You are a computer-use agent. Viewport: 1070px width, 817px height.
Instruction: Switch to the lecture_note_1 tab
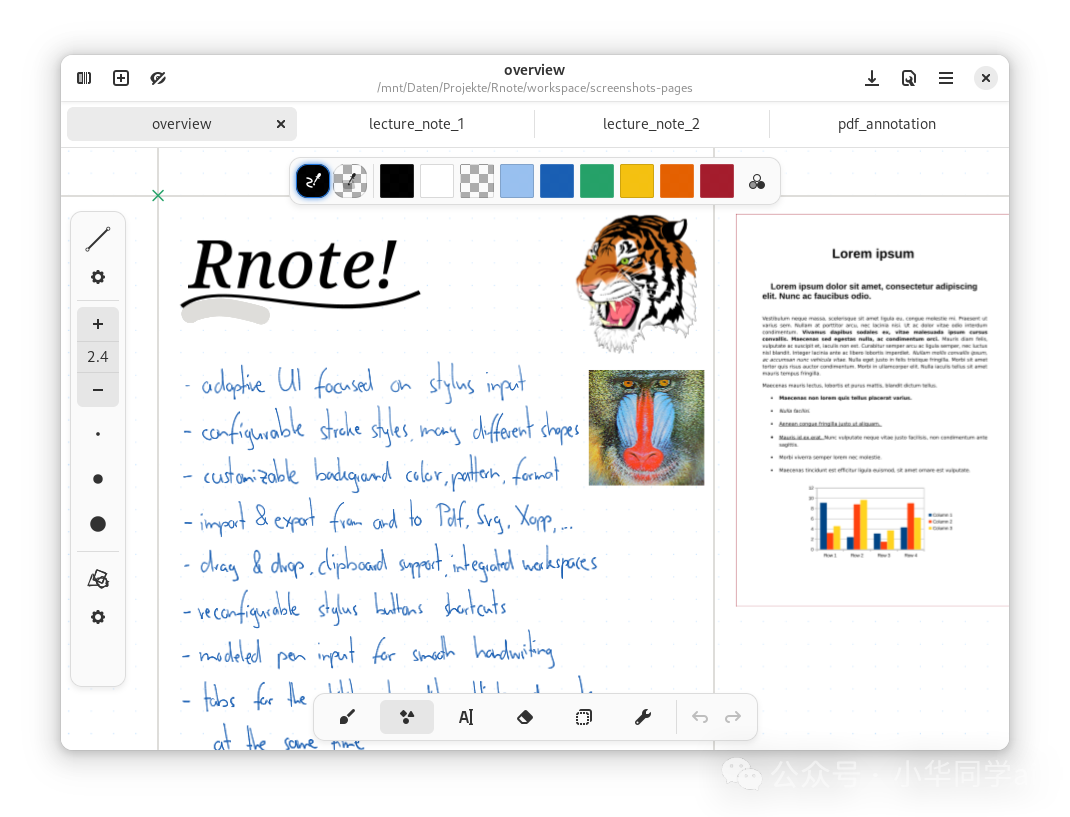(416, 124)
